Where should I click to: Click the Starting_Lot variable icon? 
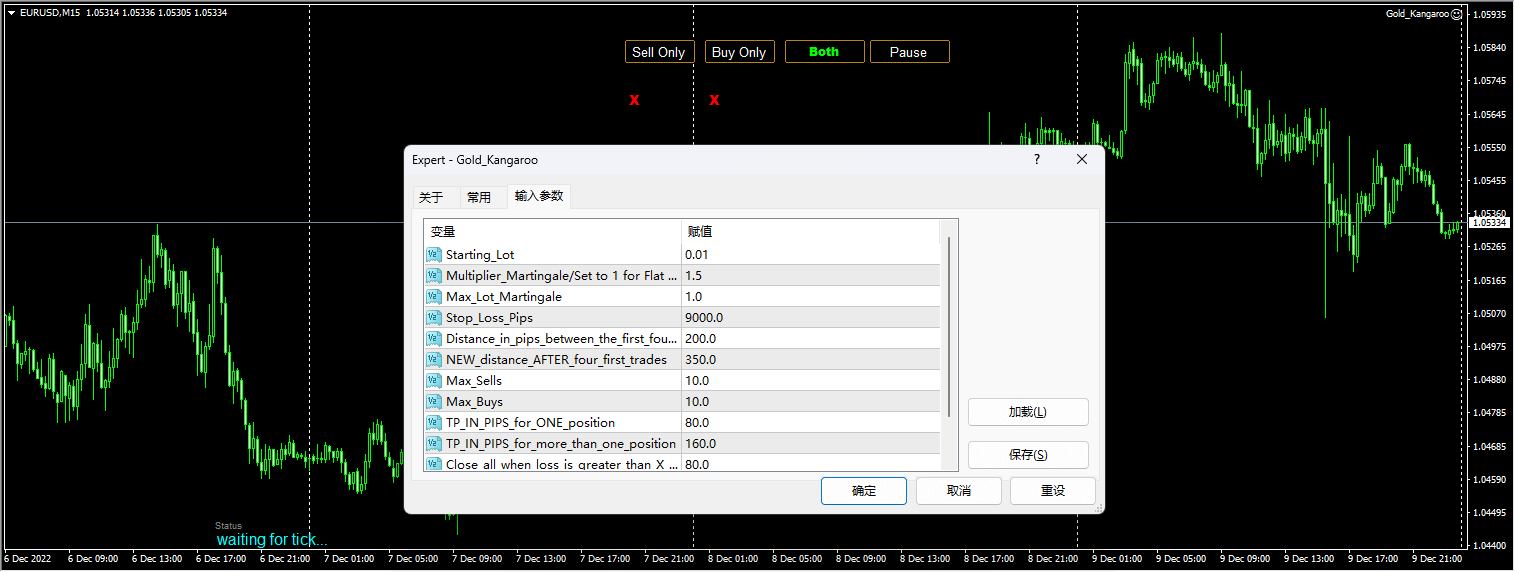click(x=434, y=255)
